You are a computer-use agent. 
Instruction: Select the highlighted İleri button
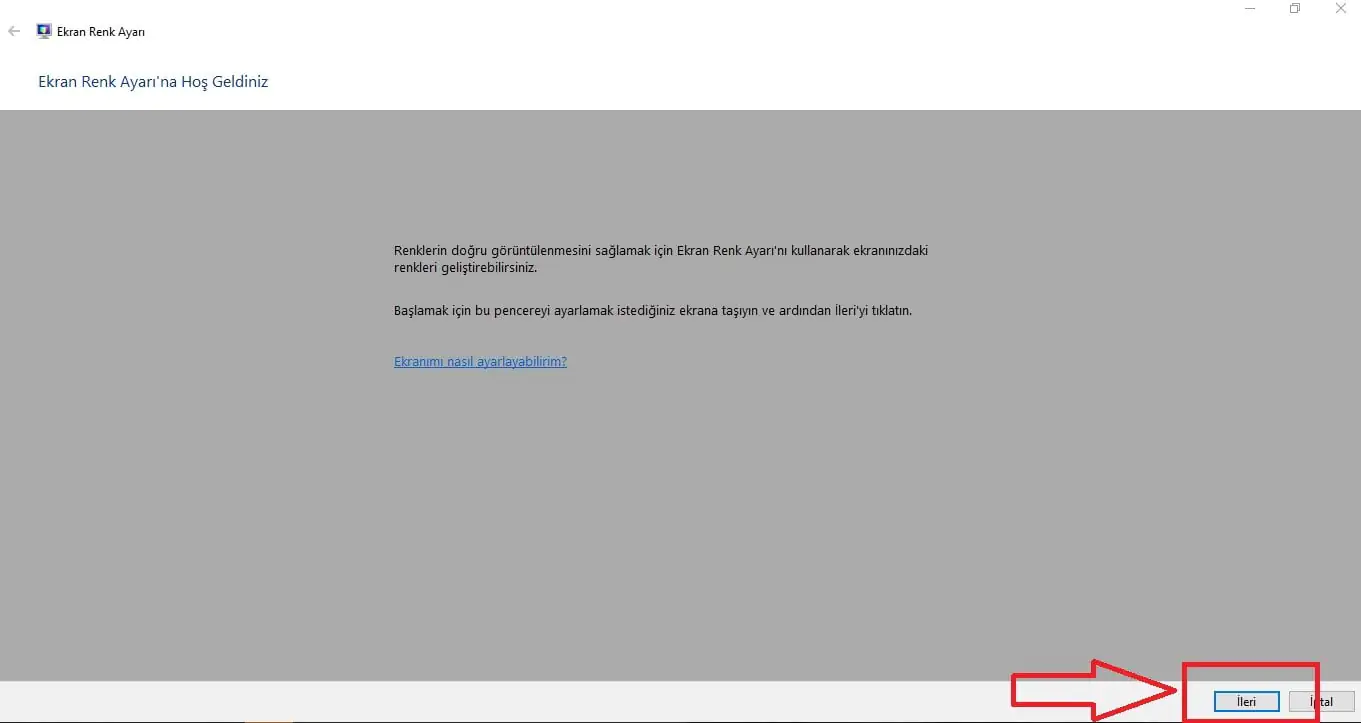coord(1246,701)
